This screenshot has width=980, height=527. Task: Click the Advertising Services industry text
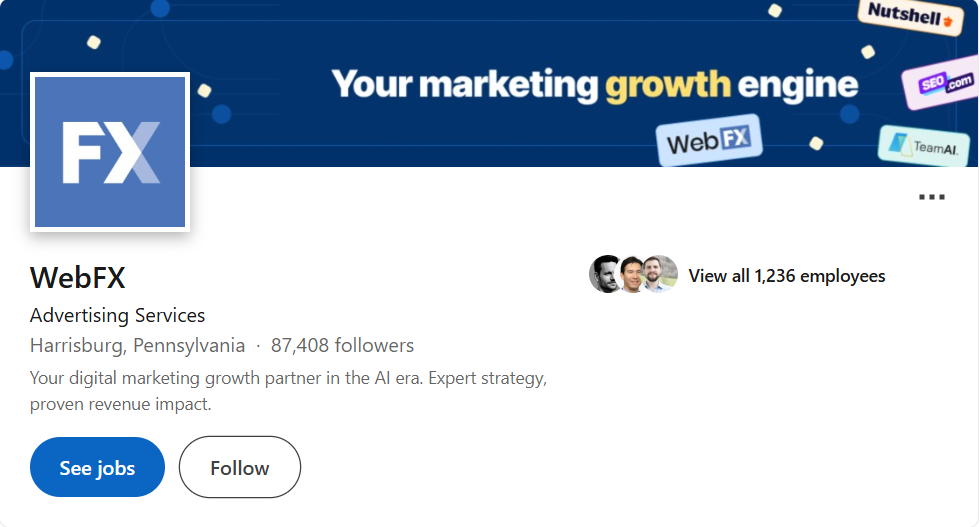pos(118,315)
